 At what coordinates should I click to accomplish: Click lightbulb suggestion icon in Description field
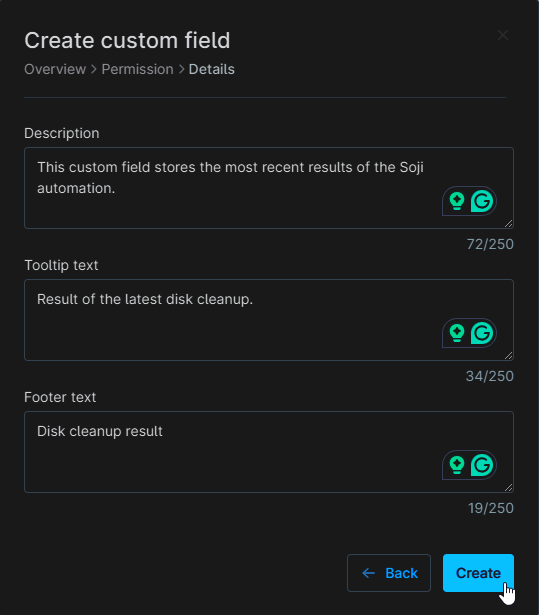[457, 201]
